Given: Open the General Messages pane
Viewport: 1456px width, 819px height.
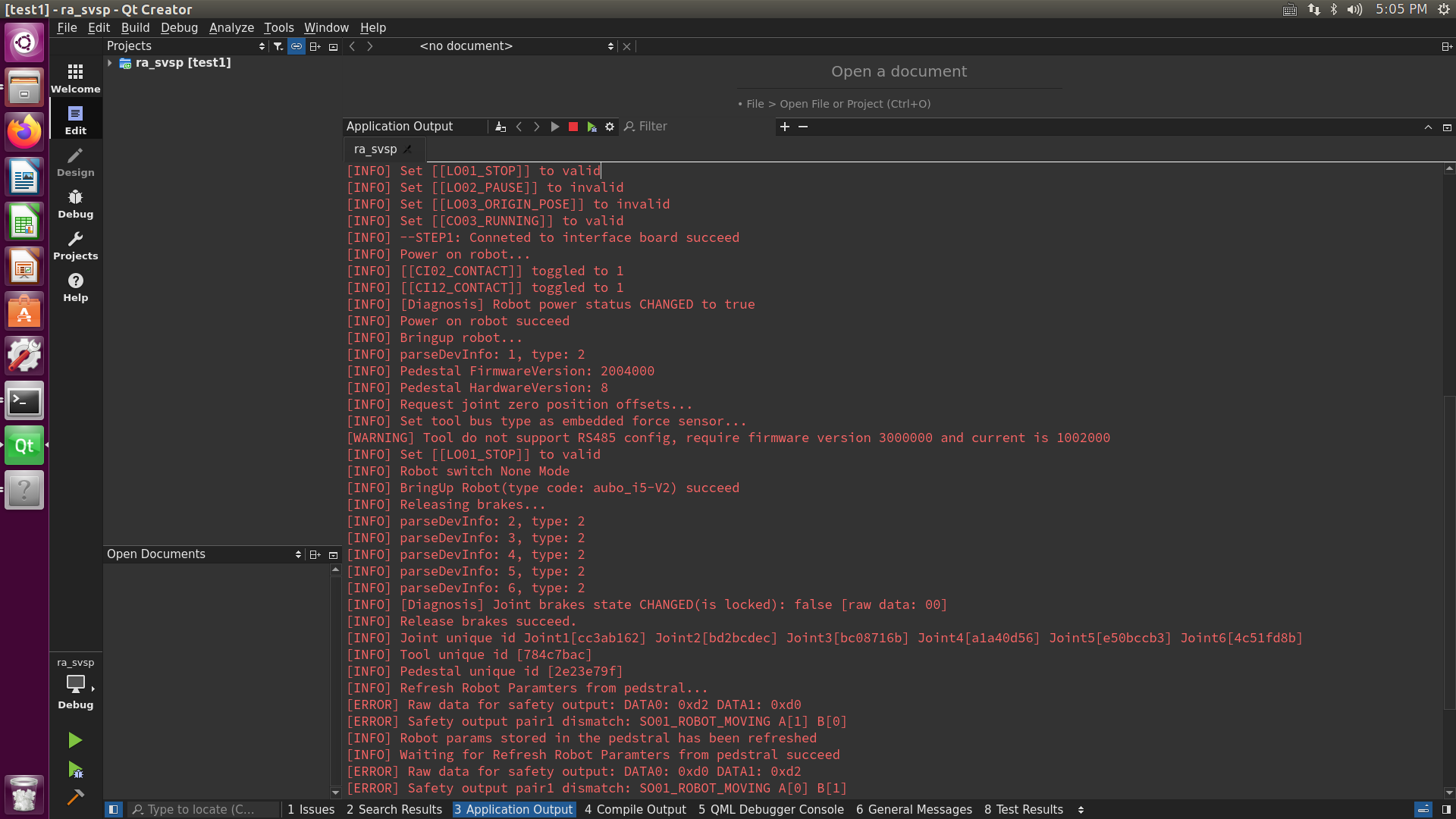Looking at the screenshot, I should (914, 809).
